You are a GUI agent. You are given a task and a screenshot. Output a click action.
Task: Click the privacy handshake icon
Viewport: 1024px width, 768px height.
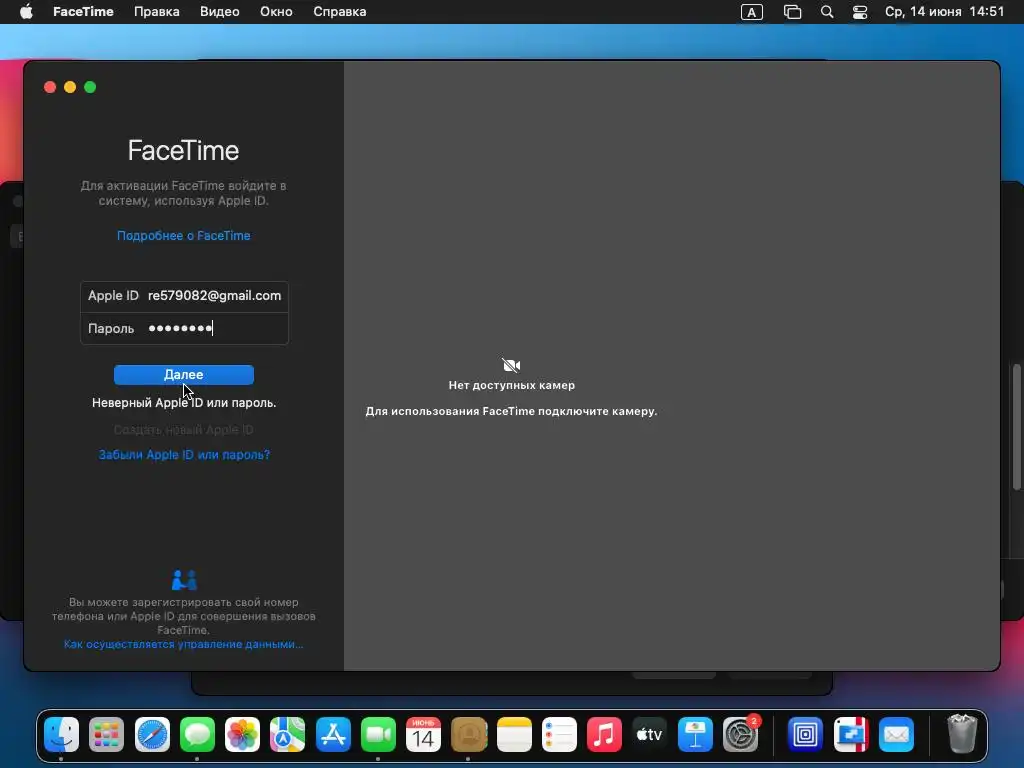184,580
